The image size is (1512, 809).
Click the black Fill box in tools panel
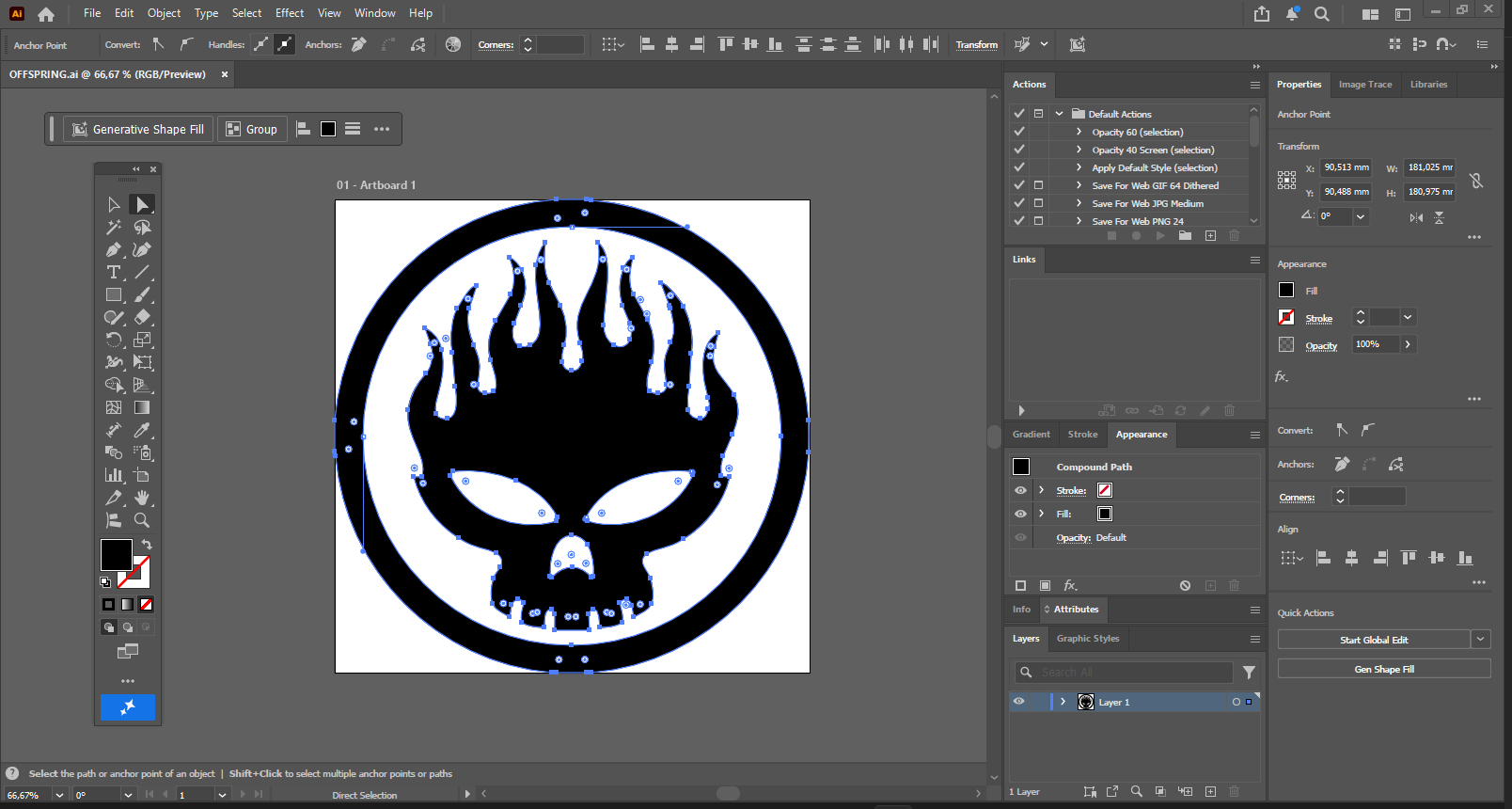(117, 555)
